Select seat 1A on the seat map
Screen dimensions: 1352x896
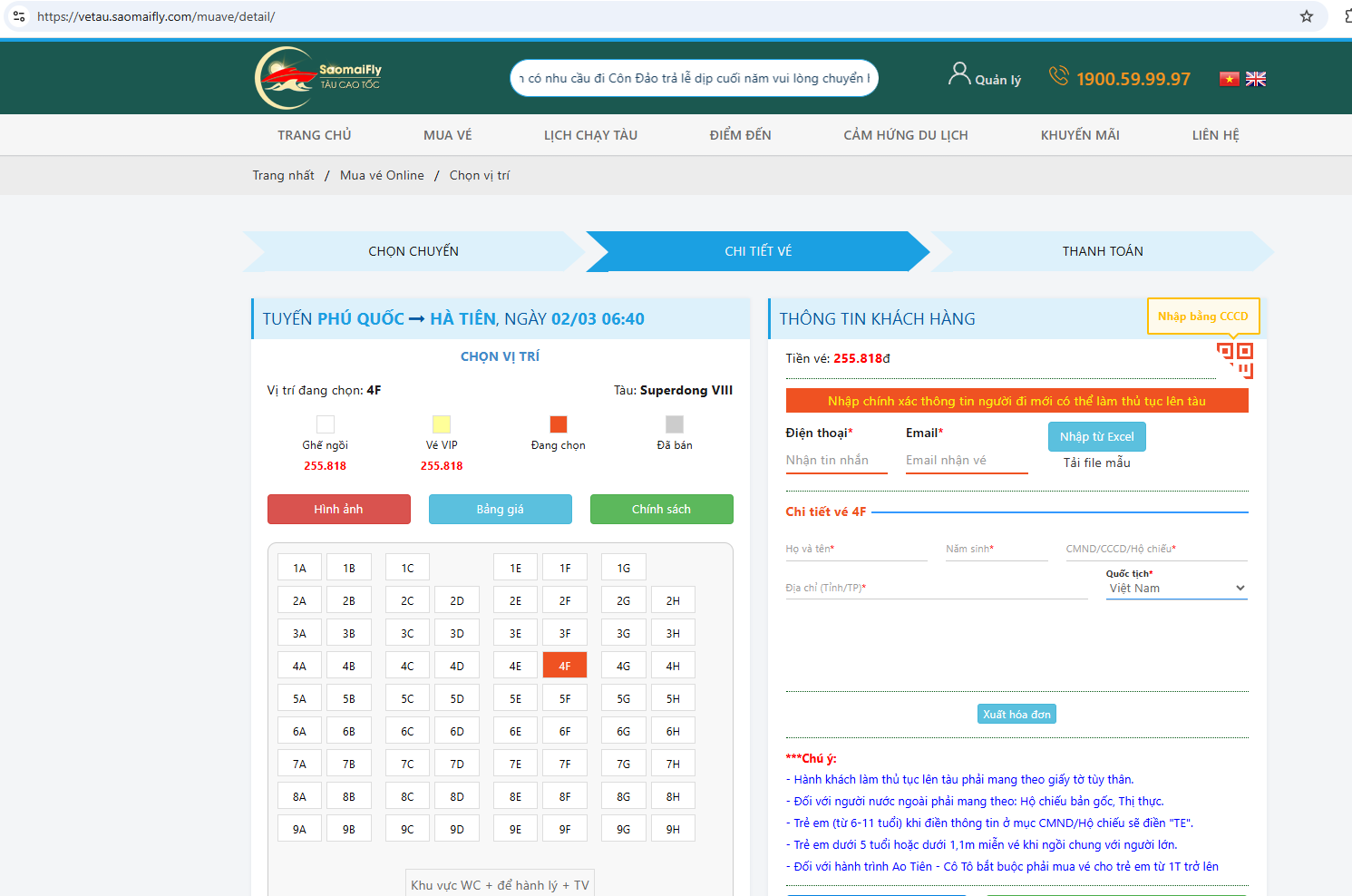point(299,568)
